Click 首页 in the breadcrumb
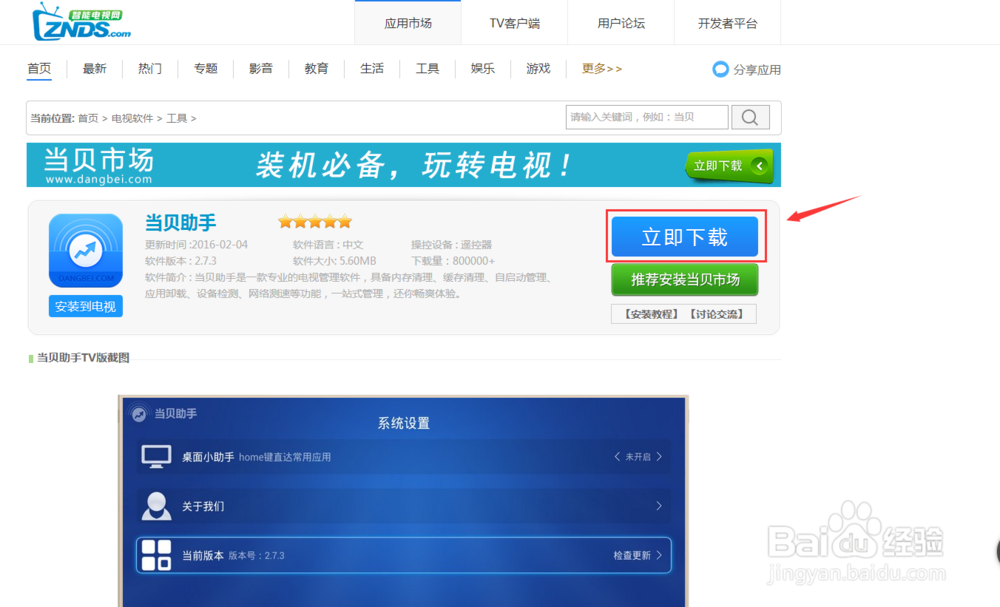Screen dimensions: 1000x607 tap(88, 119)
